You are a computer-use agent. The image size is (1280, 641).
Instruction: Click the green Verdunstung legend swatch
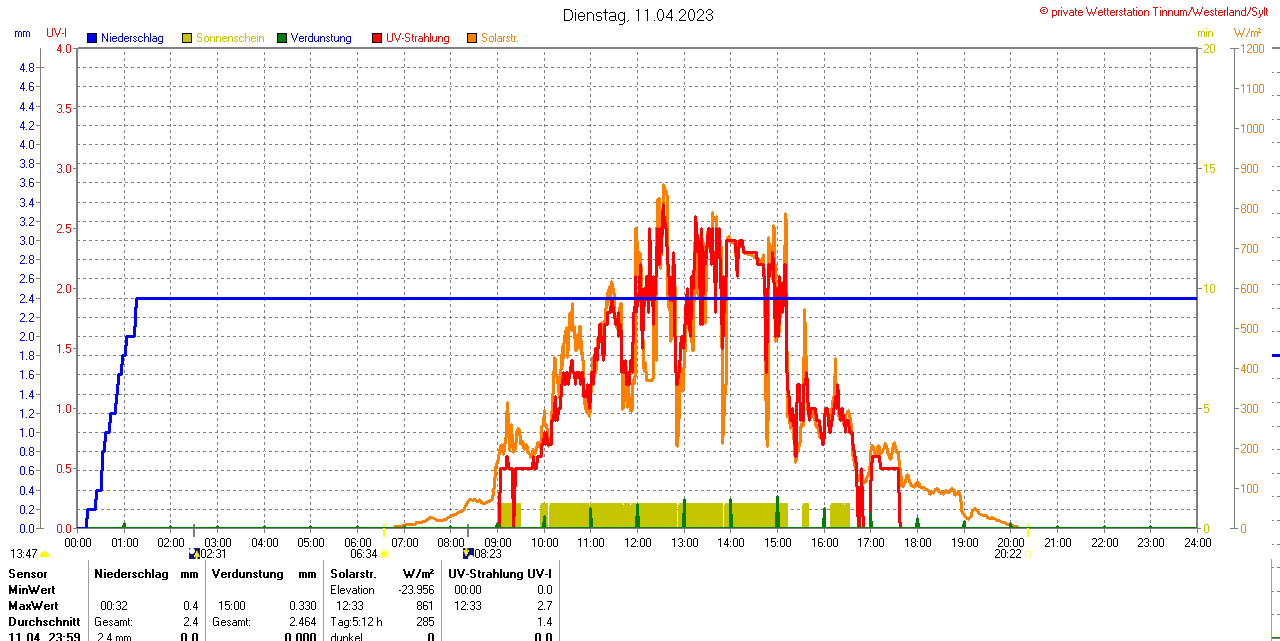[x=282, y=38]
